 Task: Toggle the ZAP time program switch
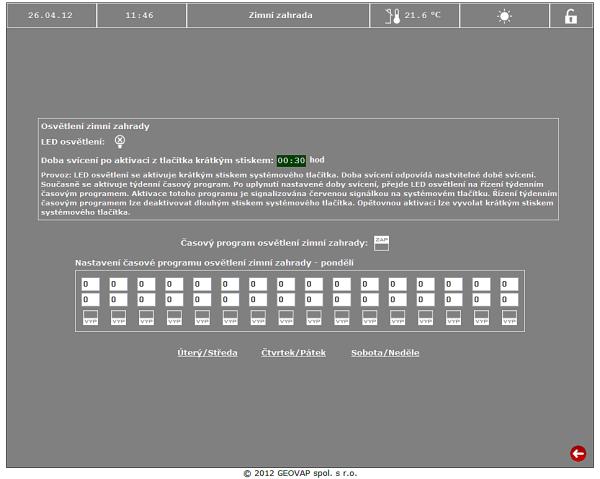coord(381,242)
